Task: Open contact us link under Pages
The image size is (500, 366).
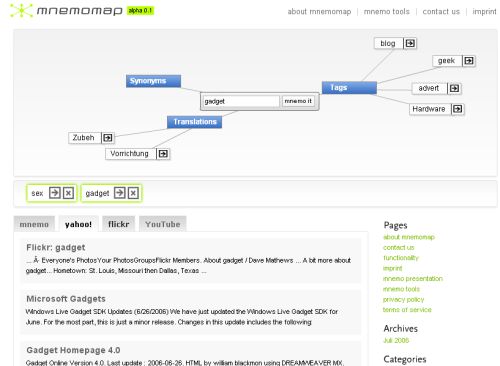Action: [x=399, y=247]
